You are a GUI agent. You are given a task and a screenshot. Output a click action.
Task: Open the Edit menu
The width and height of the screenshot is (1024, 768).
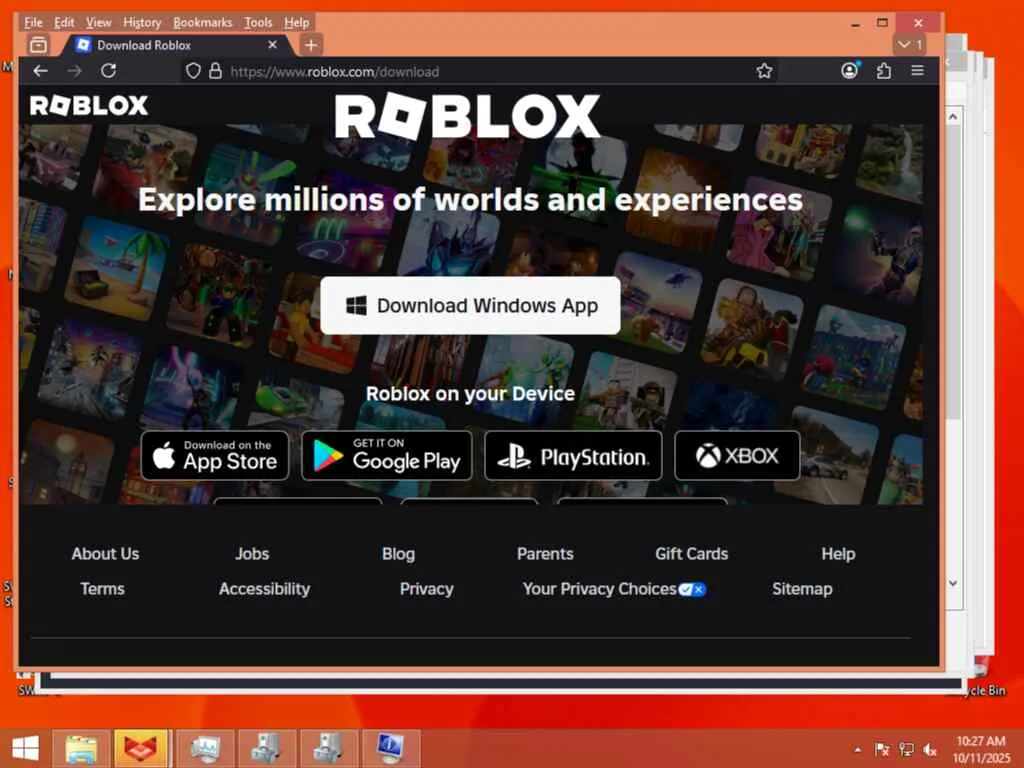(64, 22)
